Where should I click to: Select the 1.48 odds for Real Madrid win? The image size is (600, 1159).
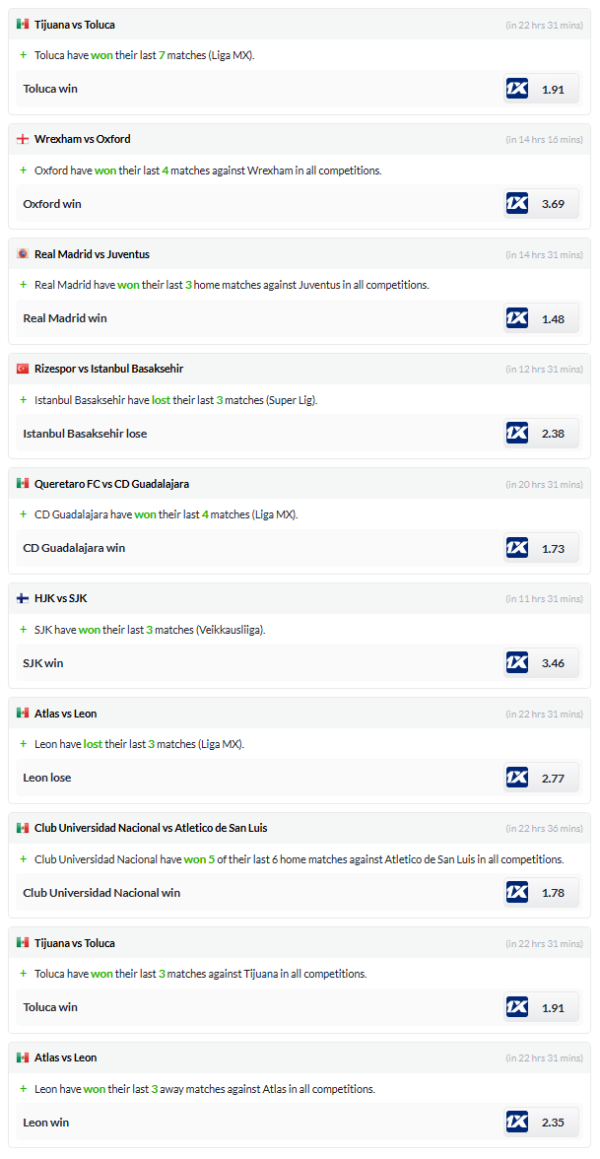(553, 319)
